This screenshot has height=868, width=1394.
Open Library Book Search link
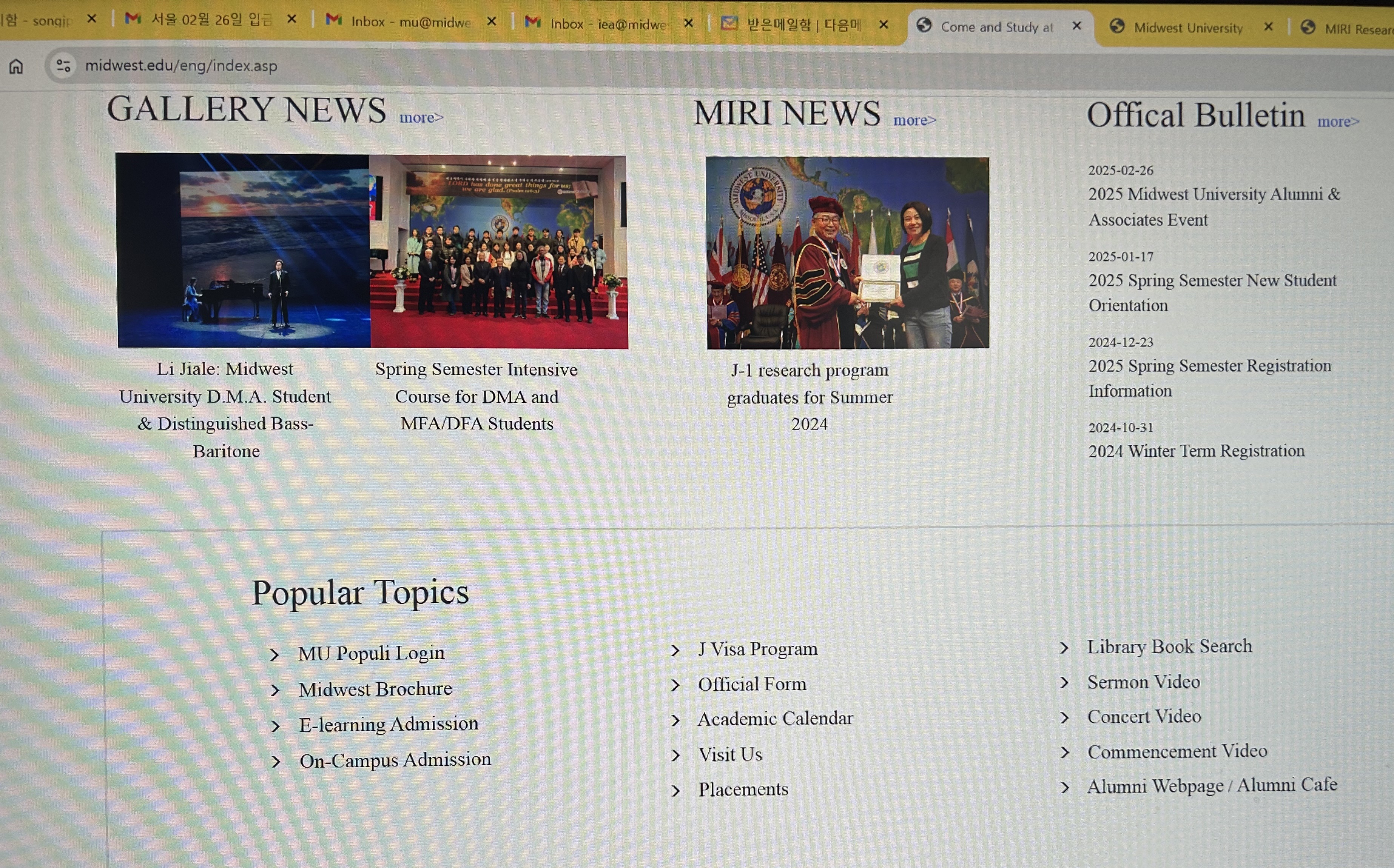[x=1169, y=646]
